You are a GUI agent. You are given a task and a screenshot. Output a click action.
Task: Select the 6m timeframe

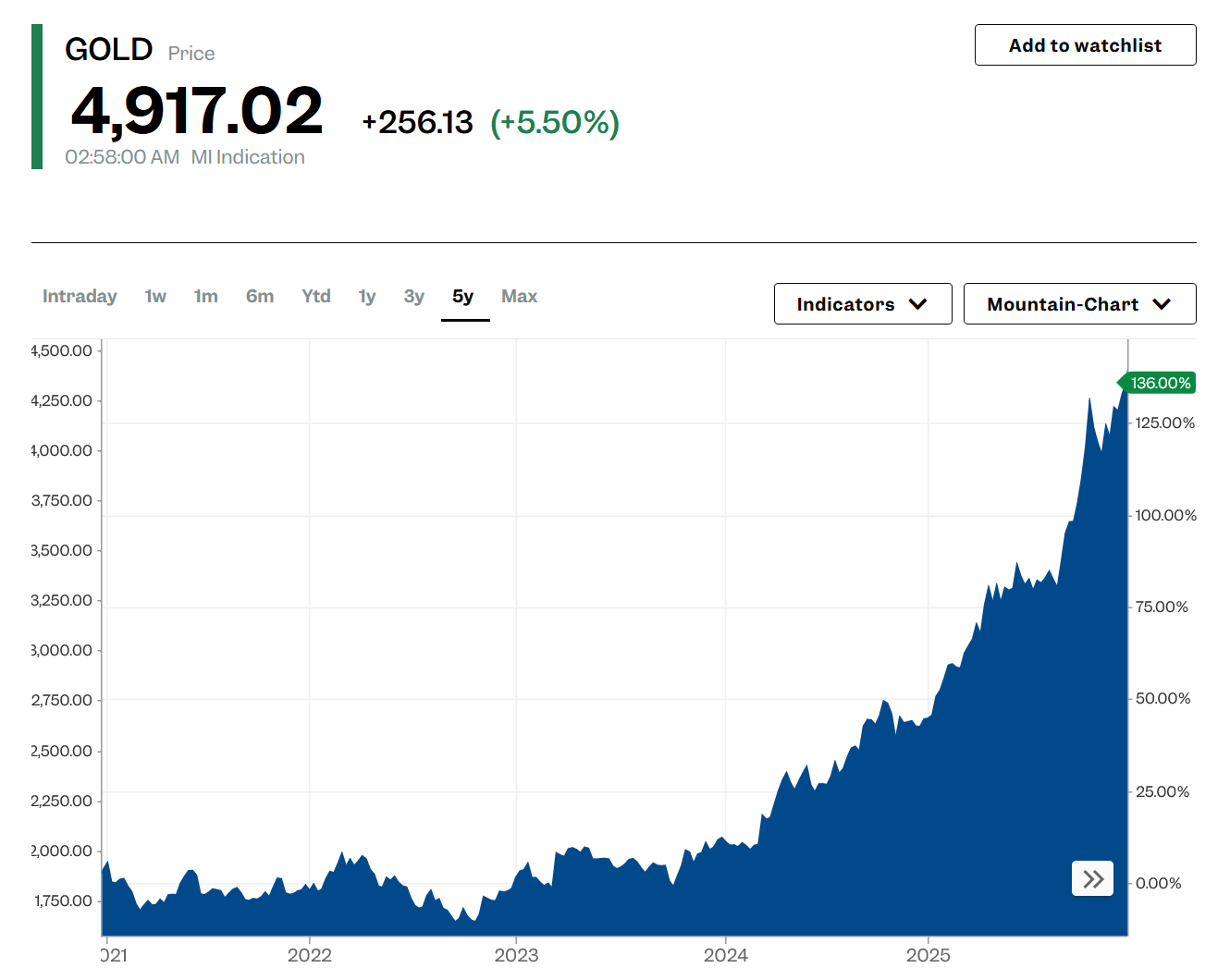(260, 296)
